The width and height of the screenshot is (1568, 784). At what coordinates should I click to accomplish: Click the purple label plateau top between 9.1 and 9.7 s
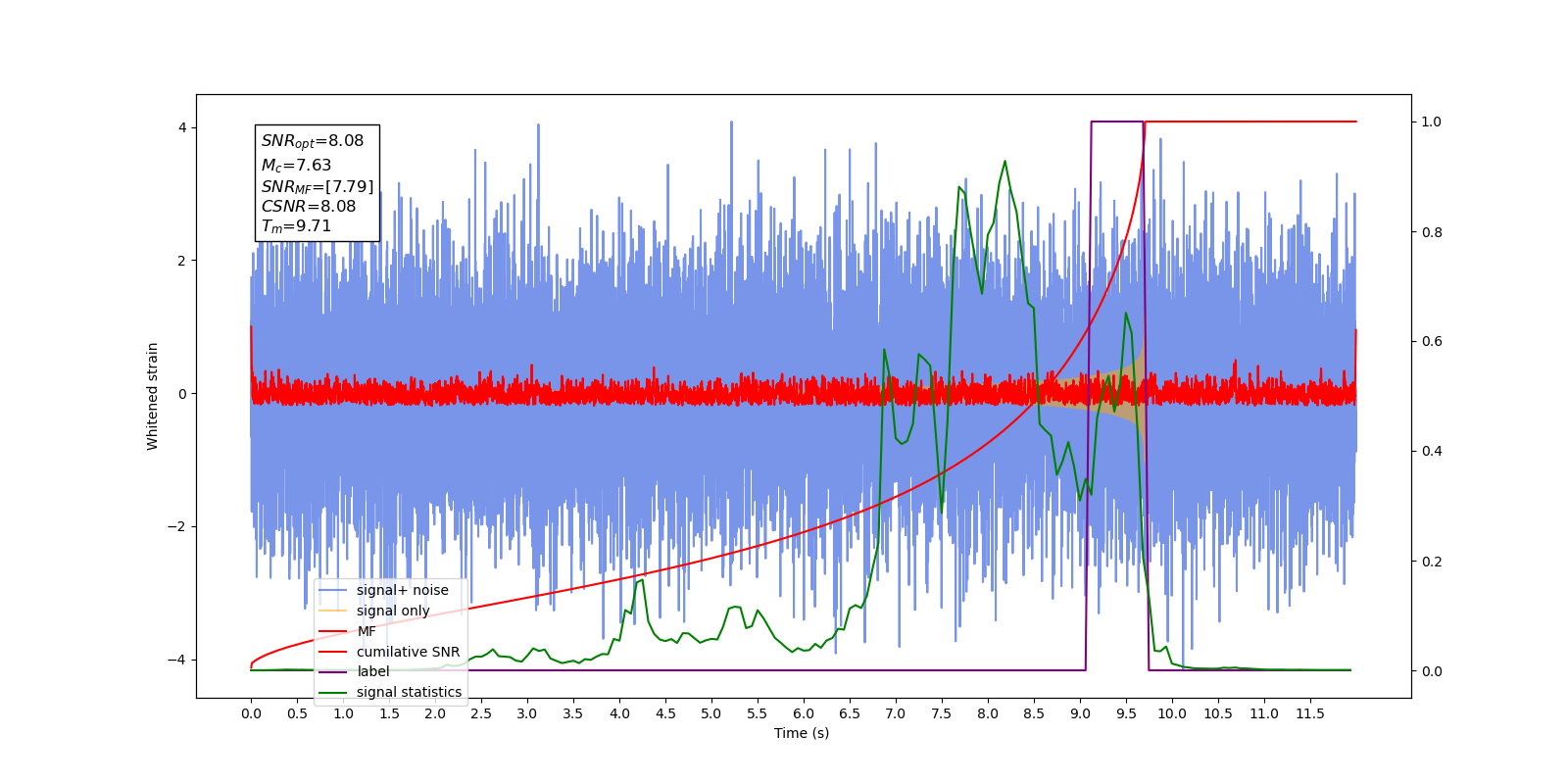(1117, 122)
